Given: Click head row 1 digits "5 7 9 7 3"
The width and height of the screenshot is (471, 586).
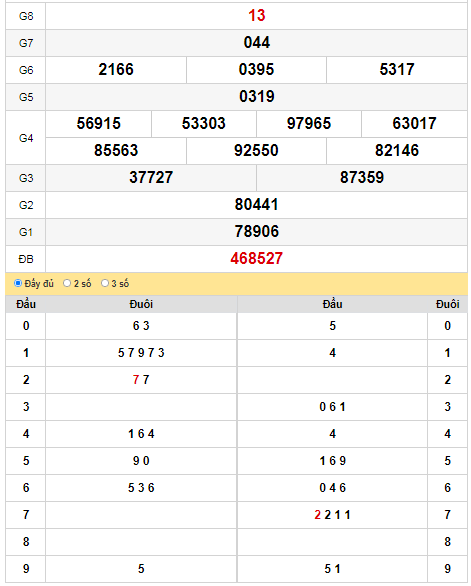Looking at the screenshot, I should [x=141, y=353].
